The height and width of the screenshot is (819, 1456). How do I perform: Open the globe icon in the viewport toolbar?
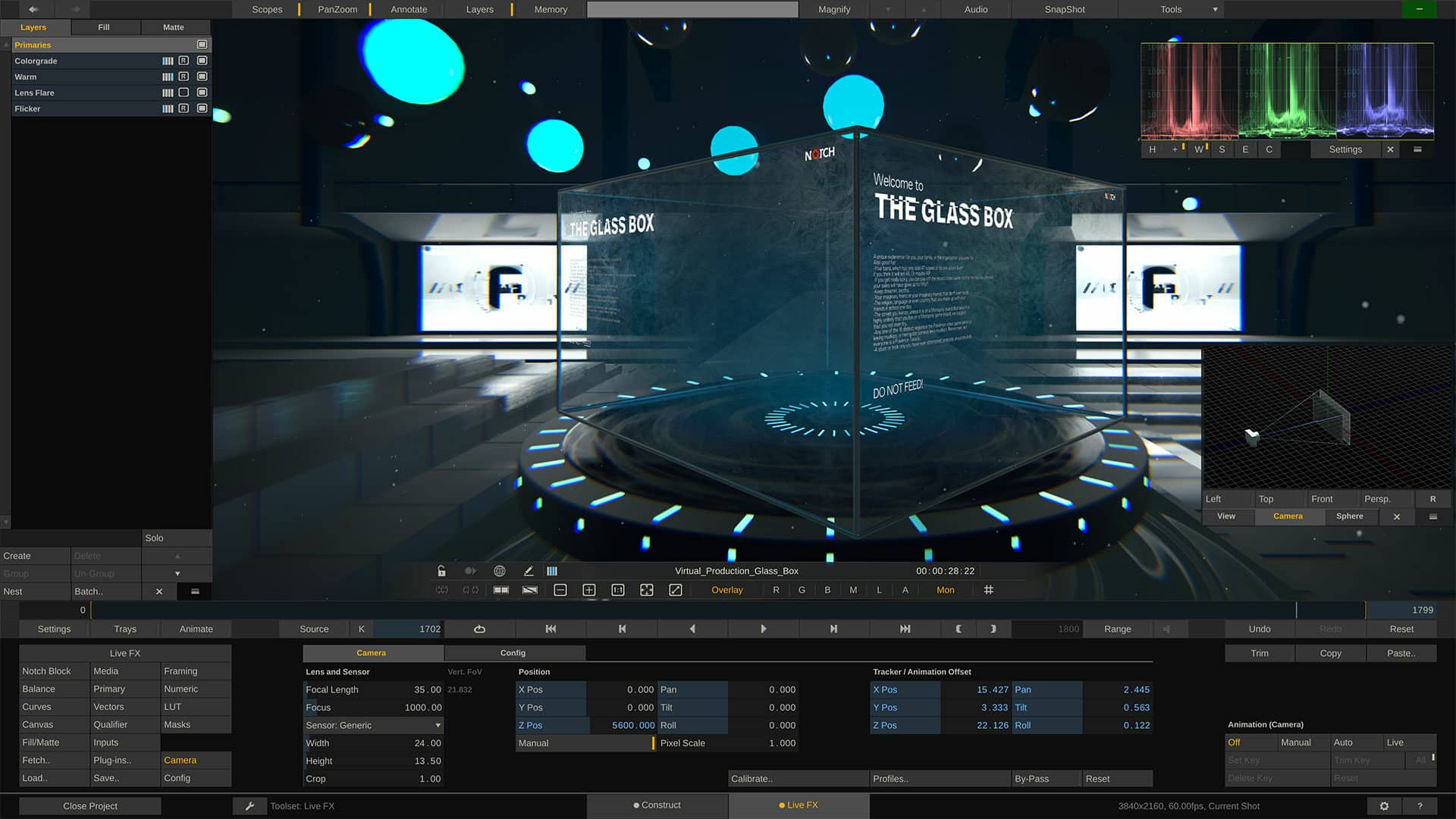point(499,571)
